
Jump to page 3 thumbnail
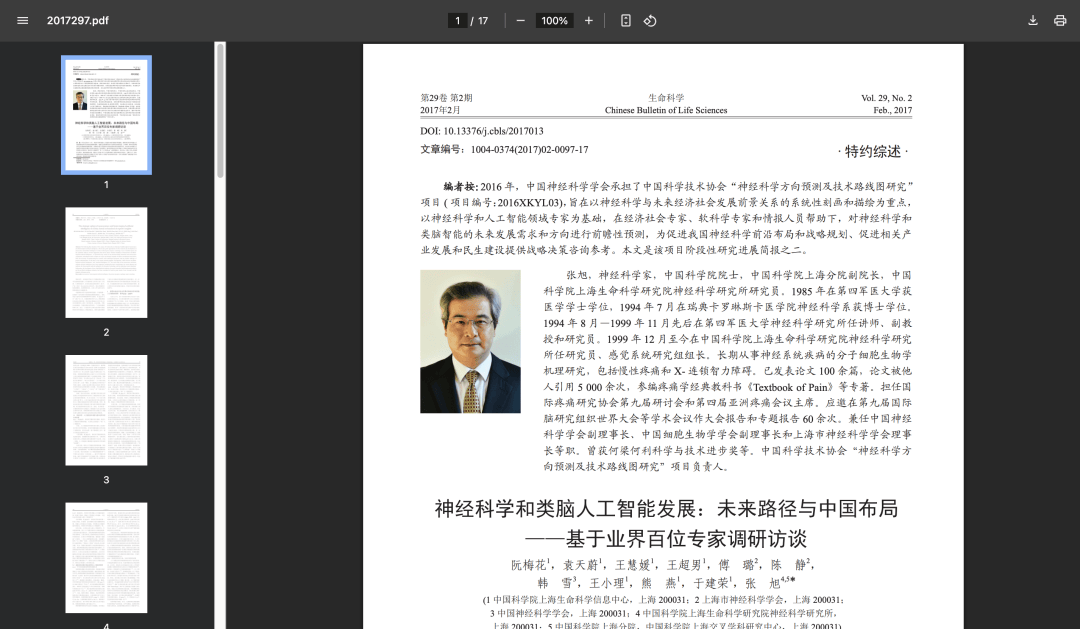(106, 410)
